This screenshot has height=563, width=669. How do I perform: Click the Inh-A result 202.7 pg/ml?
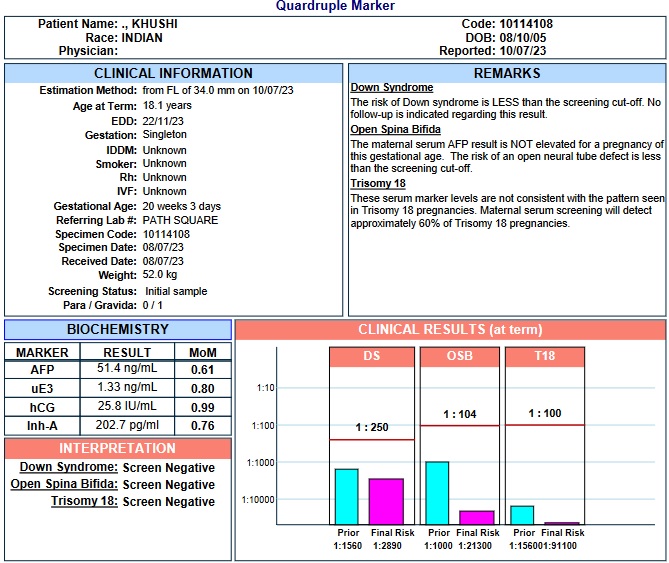pos(127,425)
